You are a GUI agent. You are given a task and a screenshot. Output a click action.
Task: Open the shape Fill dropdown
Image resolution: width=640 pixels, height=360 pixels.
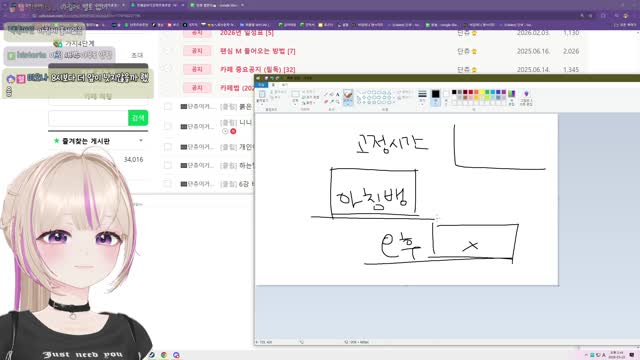click(x=404, y=98)
